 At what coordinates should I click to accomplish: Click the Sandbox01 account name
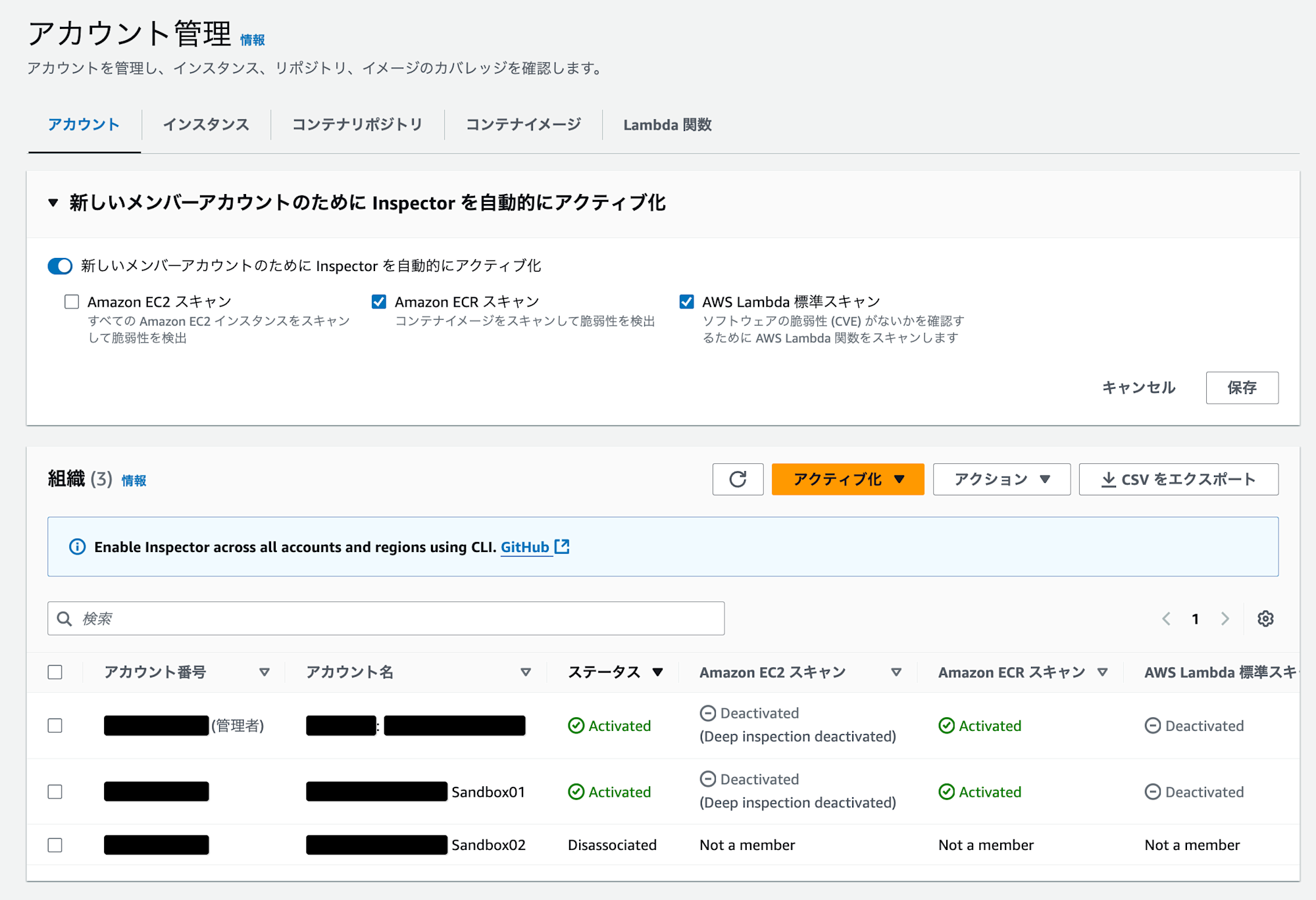click(488, 792)
